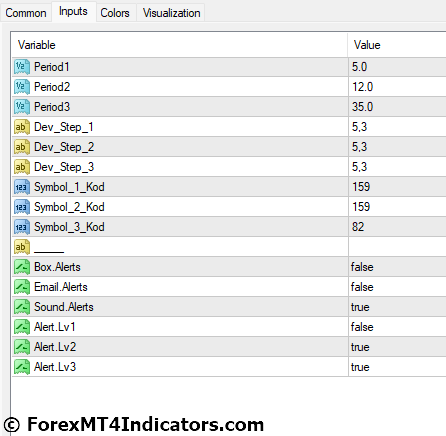This screenshot has height=436, width=446.
Task: Click the Alert.Lv3 green icon
Action: click(22, 367)
